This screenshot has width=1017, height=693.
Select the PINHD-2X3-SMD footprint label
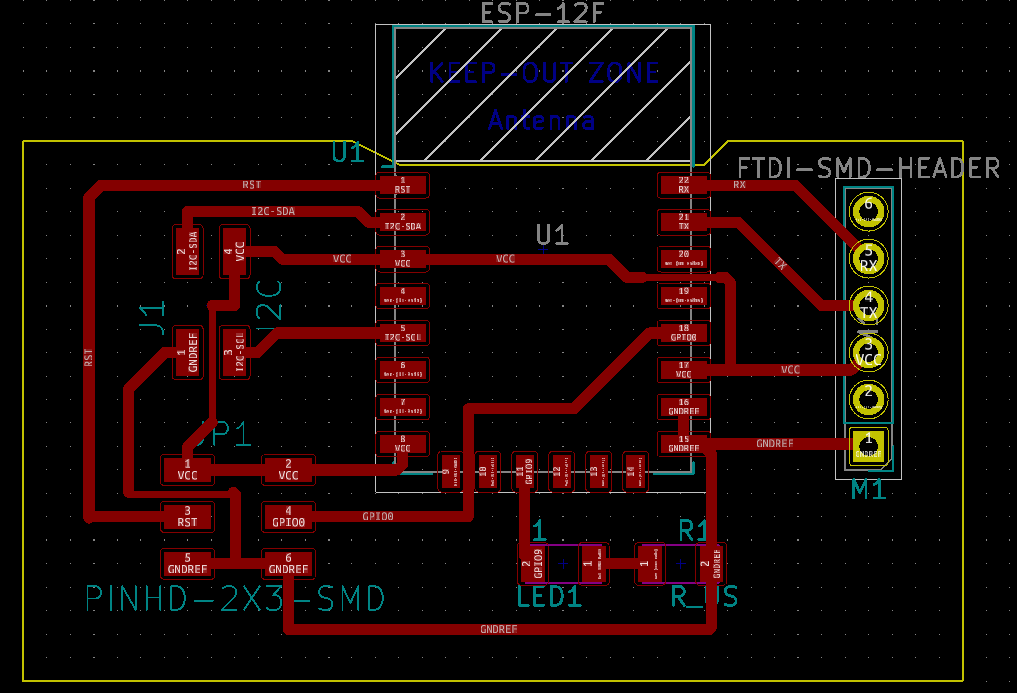[x=235, y=599]
